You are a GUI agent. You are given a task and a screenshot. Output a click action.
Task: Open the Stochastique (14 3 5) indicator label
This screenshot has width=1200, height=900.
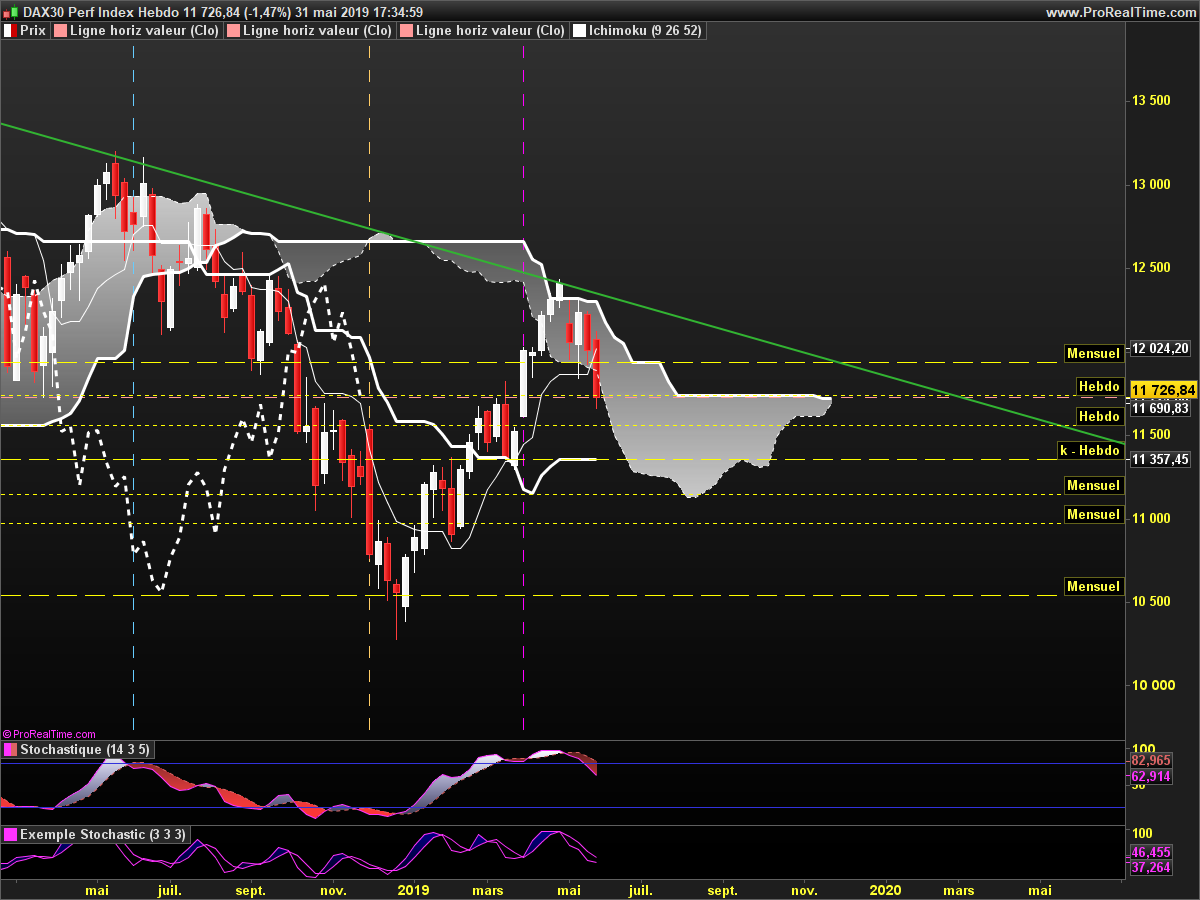83,749
